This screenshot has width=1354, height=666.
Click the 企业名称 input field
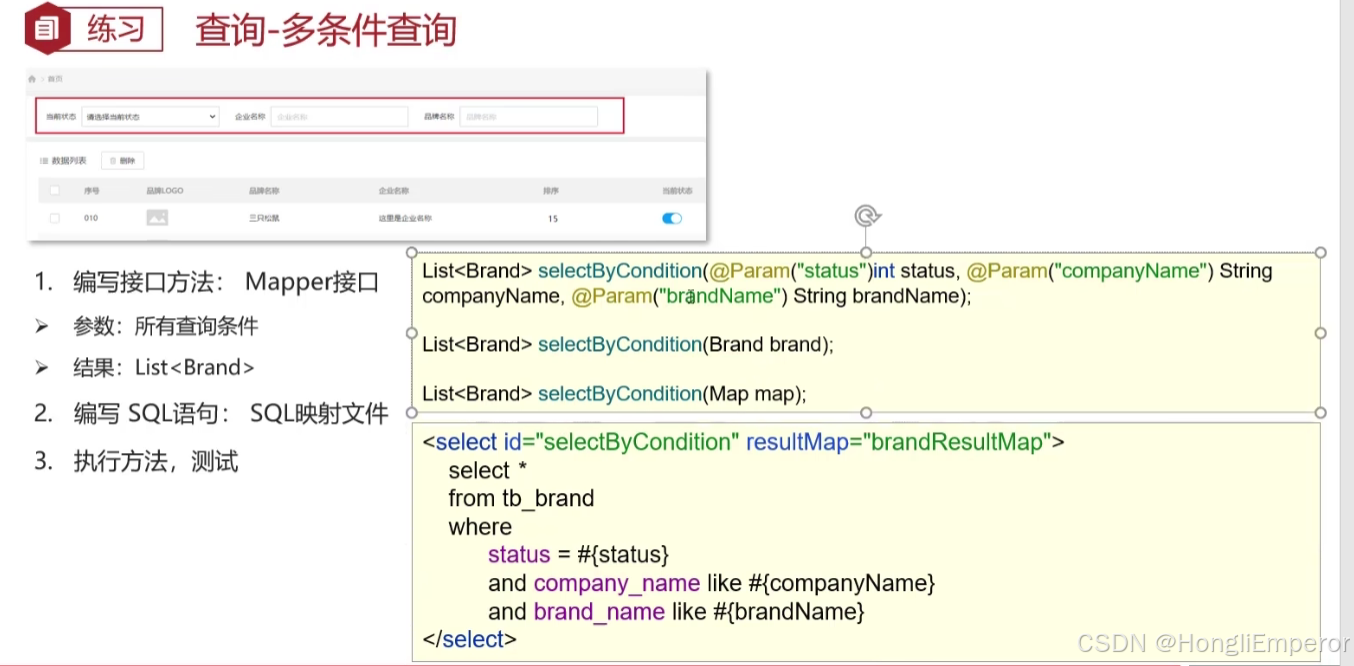point(339,116)
